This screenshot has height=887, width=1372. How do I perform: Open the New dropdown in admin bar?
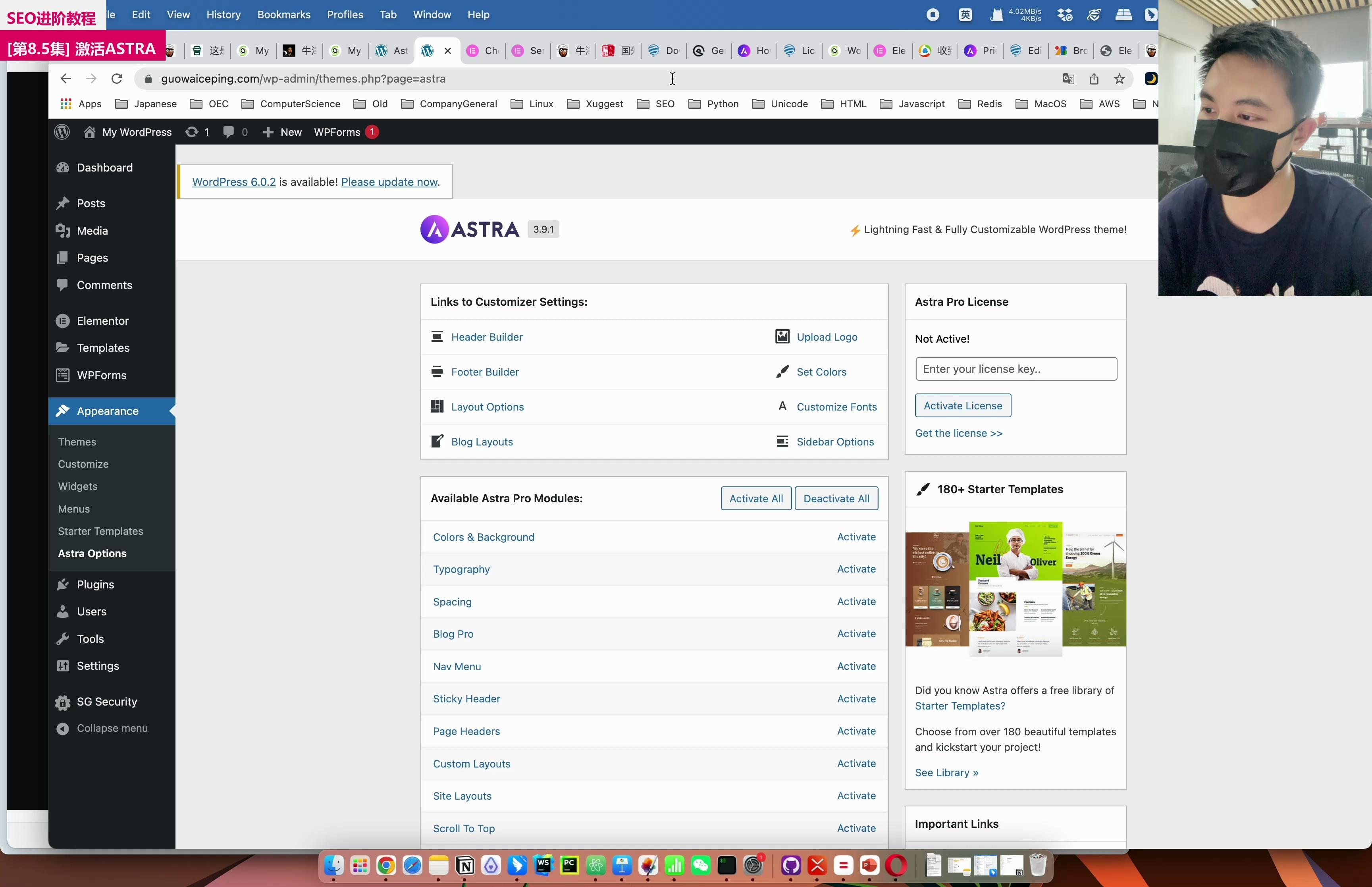281,132
